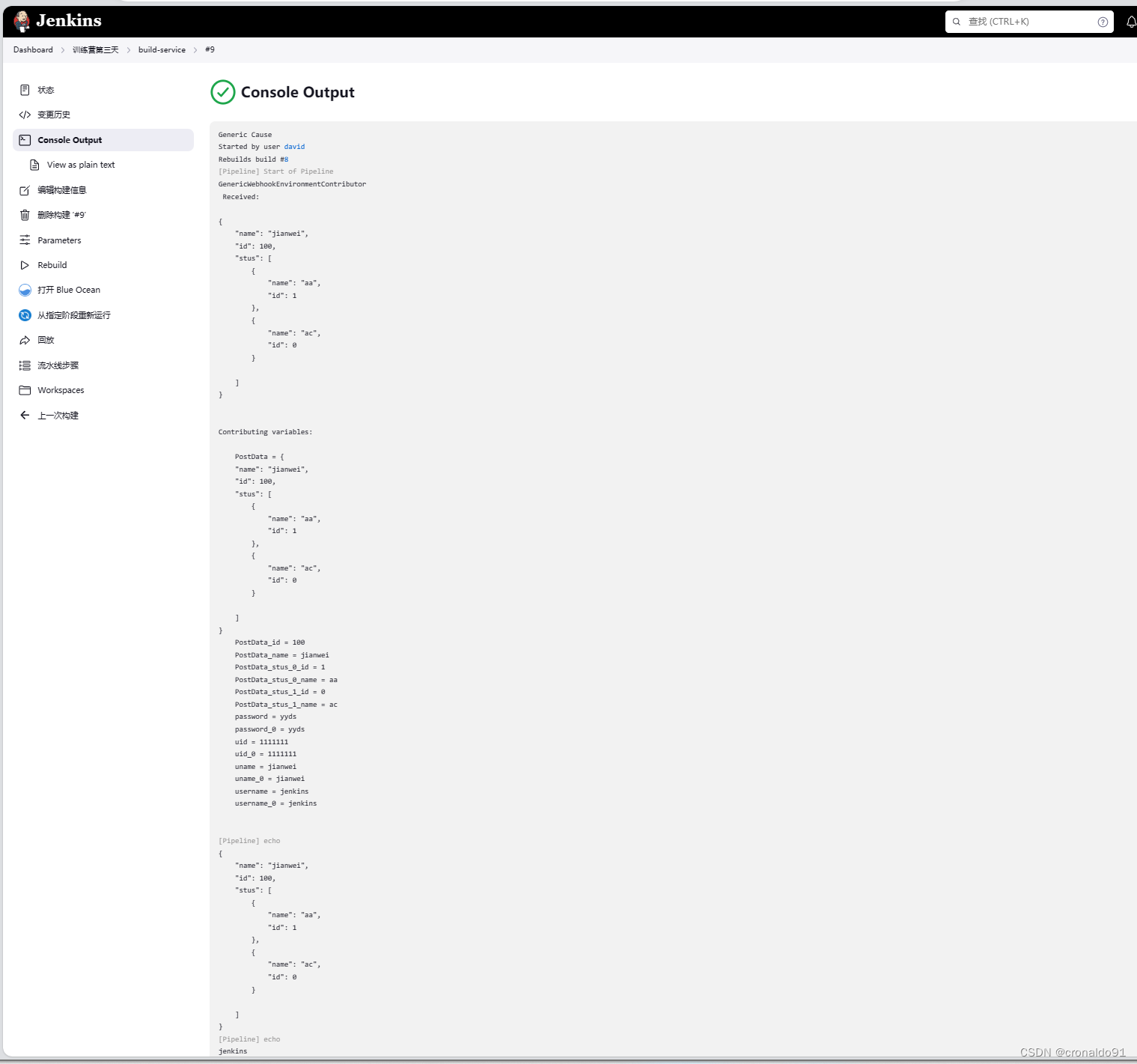The image size is (1137, 1064).
Task: Click the 回放 replay icon
Action: coord(25,340)
